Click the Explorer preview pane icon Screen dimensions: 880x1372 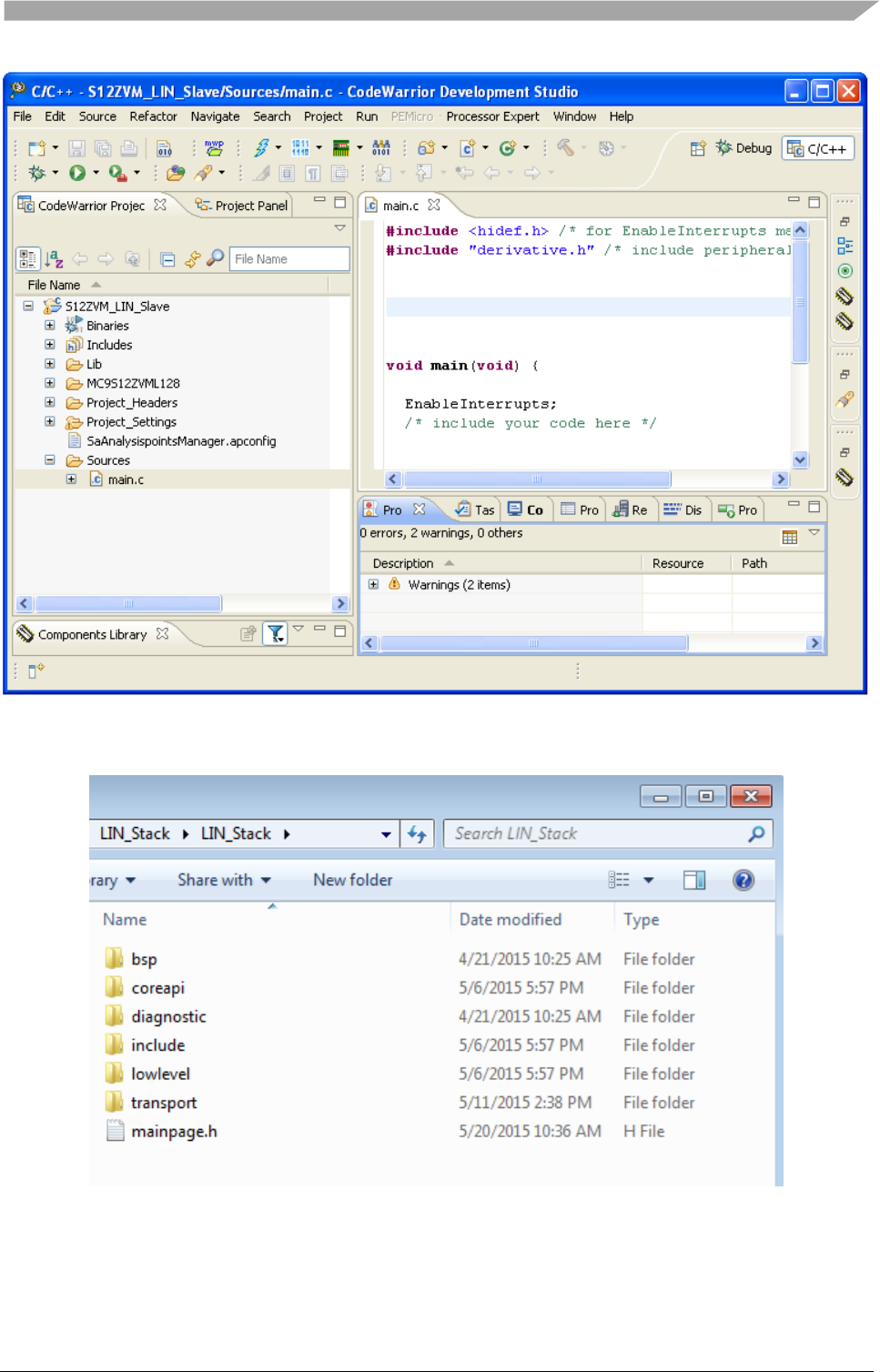[694, 880]
